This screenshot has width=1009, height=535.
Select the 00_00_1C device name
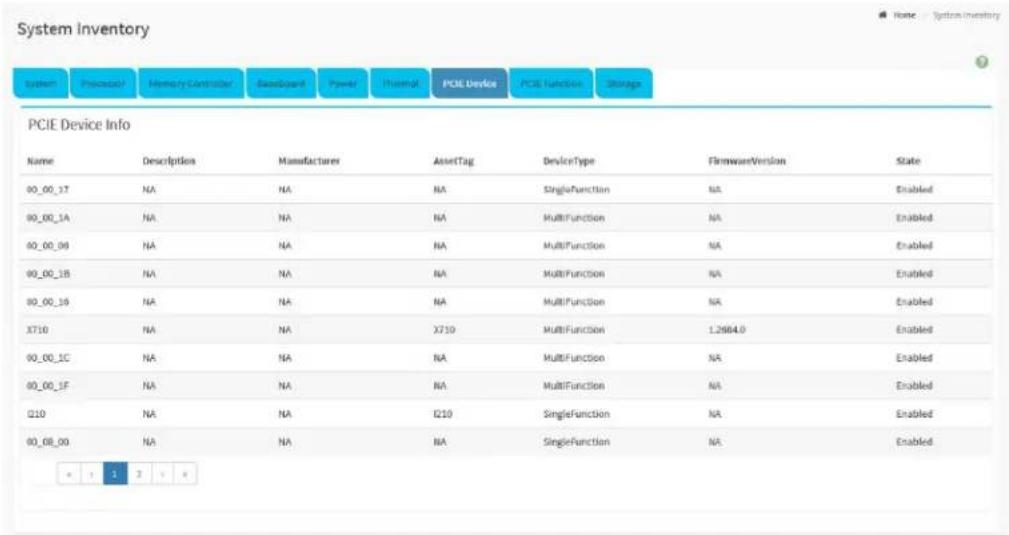tap(48, 358)
